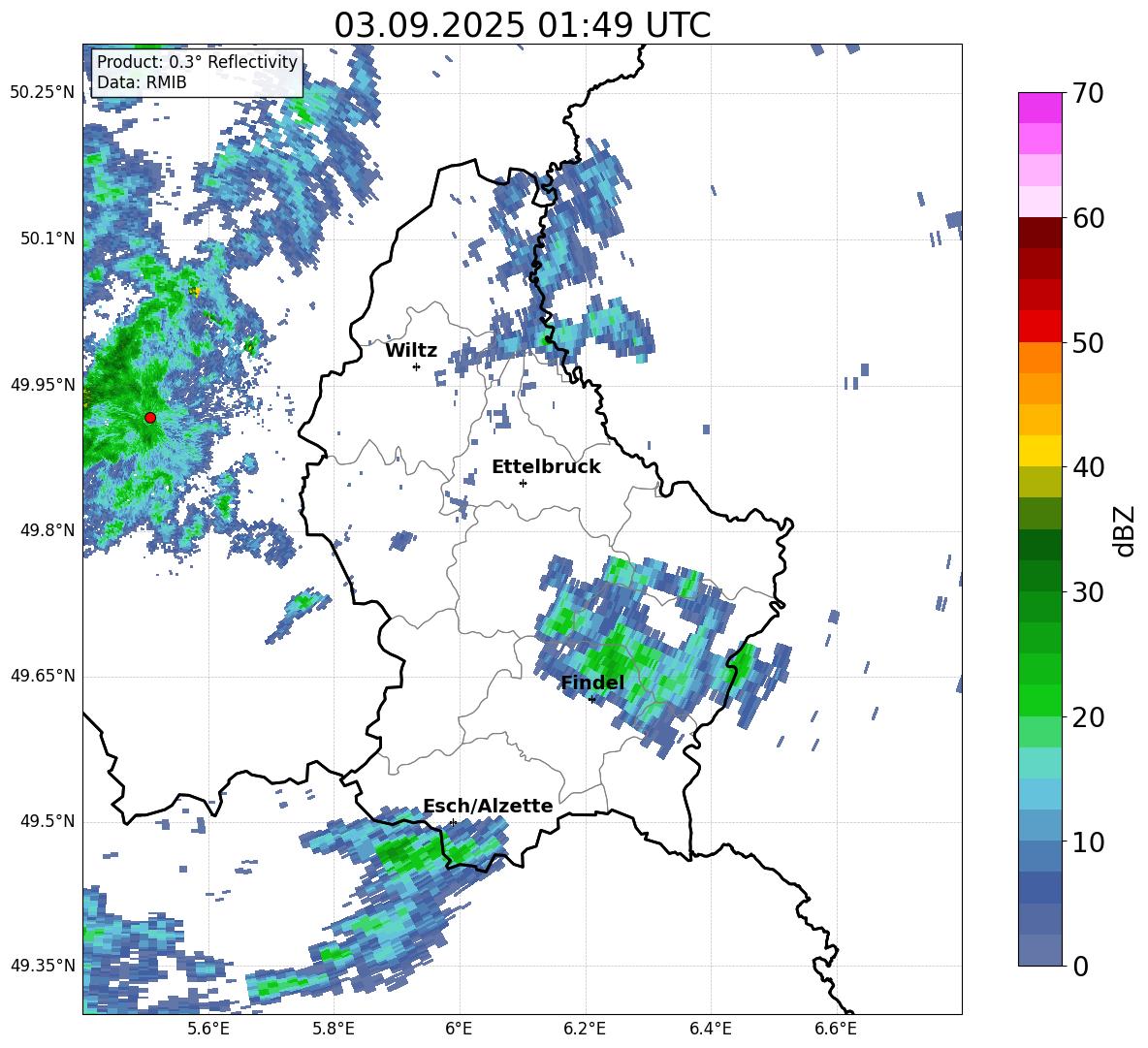The width and height of the screenshot is (1148, 1048).
Task: Click the colorbar tick label 0
Action: tap(1080, 967)
